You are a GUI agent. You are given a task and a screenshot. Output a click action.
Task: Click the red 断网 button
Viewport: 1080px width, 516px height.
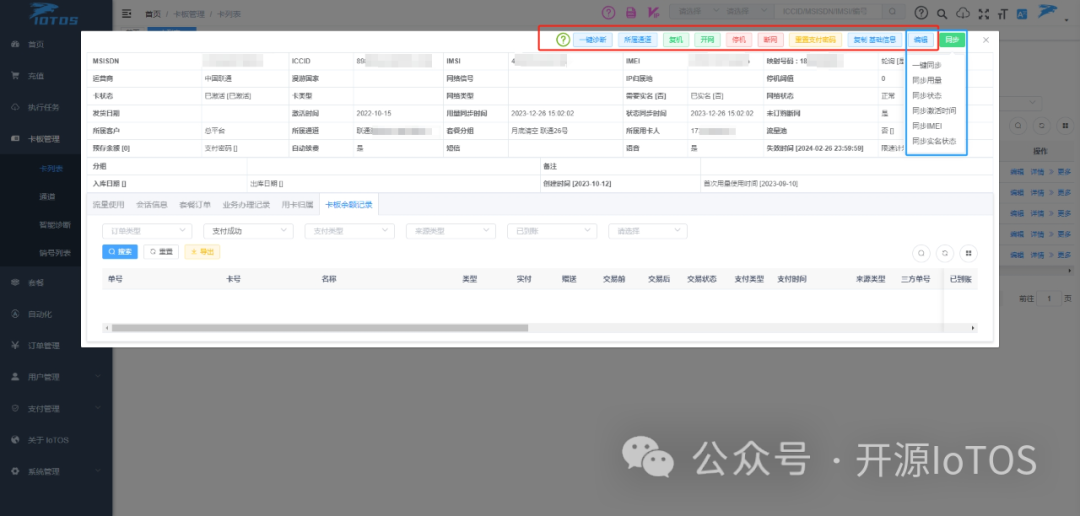pyautogui.click(x=770, y=40)
